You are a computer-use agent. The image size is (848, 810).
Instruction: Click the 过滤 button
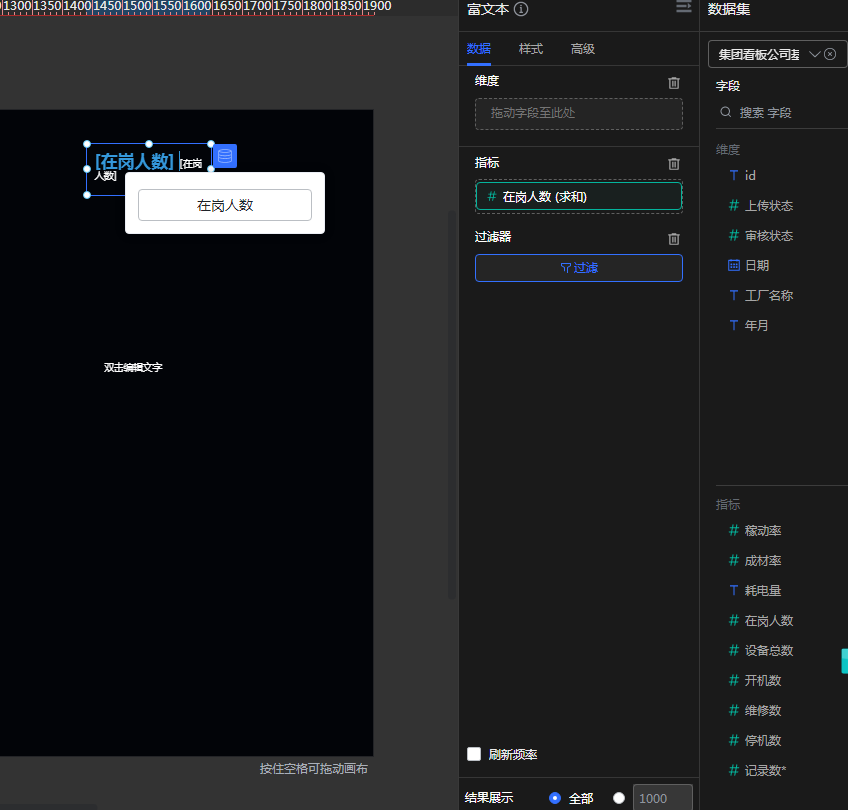tap(578, 268)
